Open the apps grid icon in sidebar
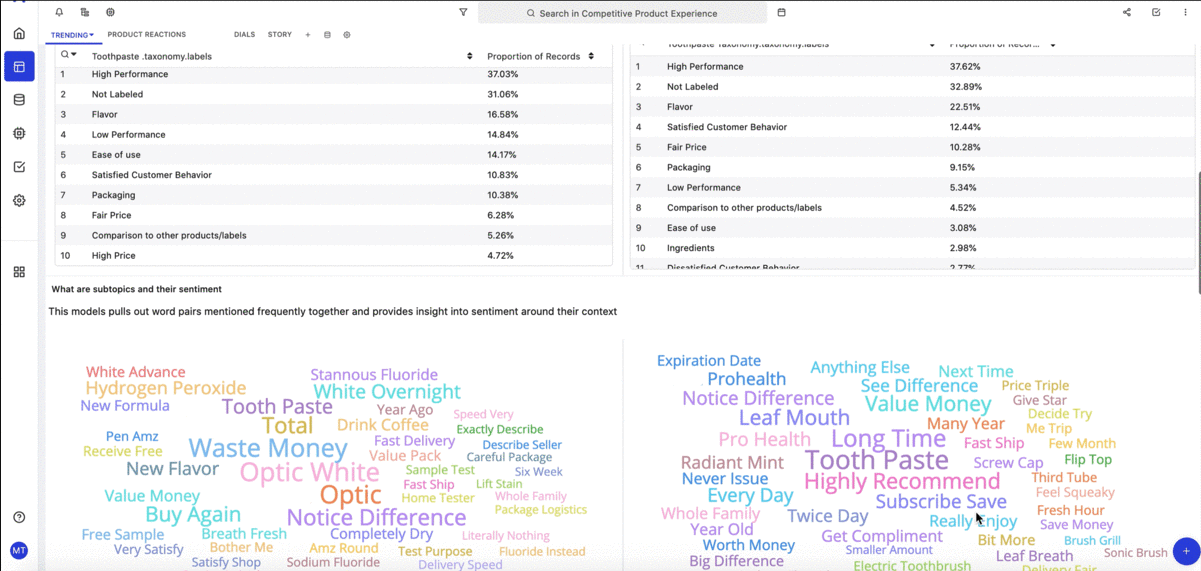The image size is (1201, 571). [x=19, y=272]
